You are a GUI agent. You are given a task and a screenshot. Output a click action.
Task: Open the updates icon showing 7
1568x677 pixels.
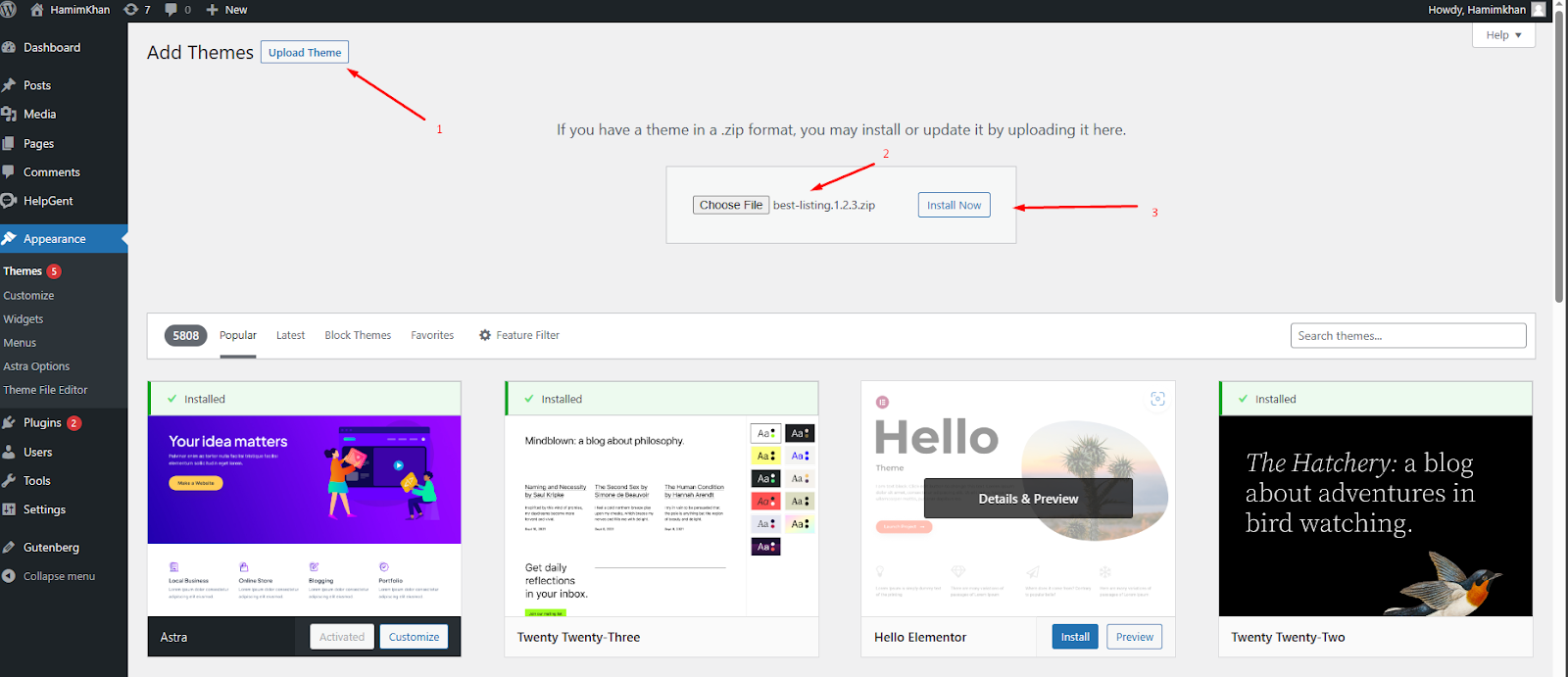(131, 10)
